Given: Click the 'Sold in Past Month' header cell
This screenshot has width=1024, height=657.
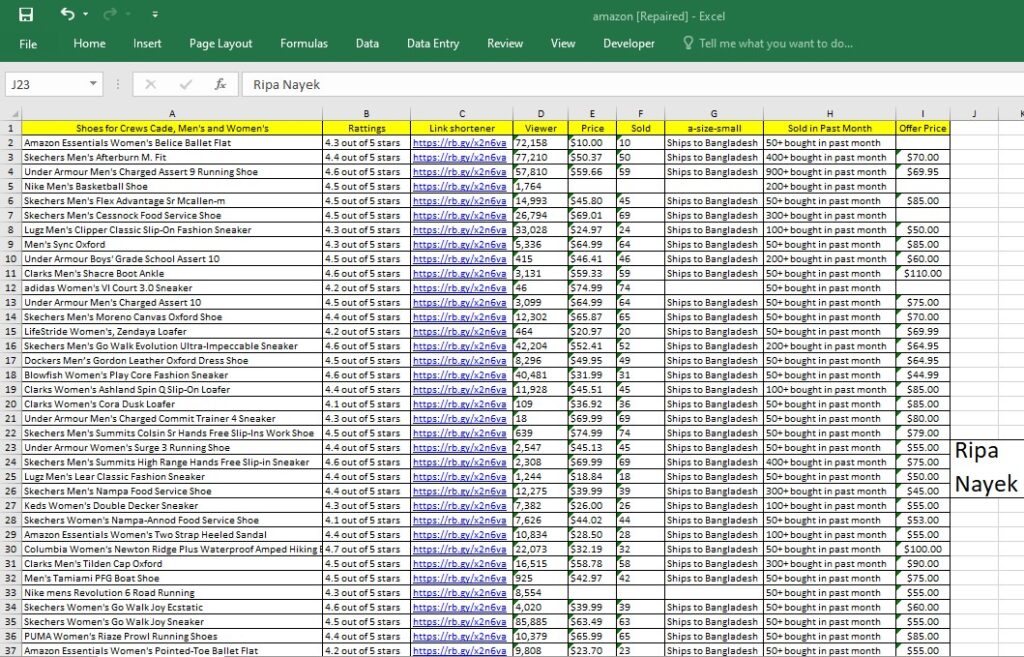Looking at the screenshot, I should pos(829,129).
